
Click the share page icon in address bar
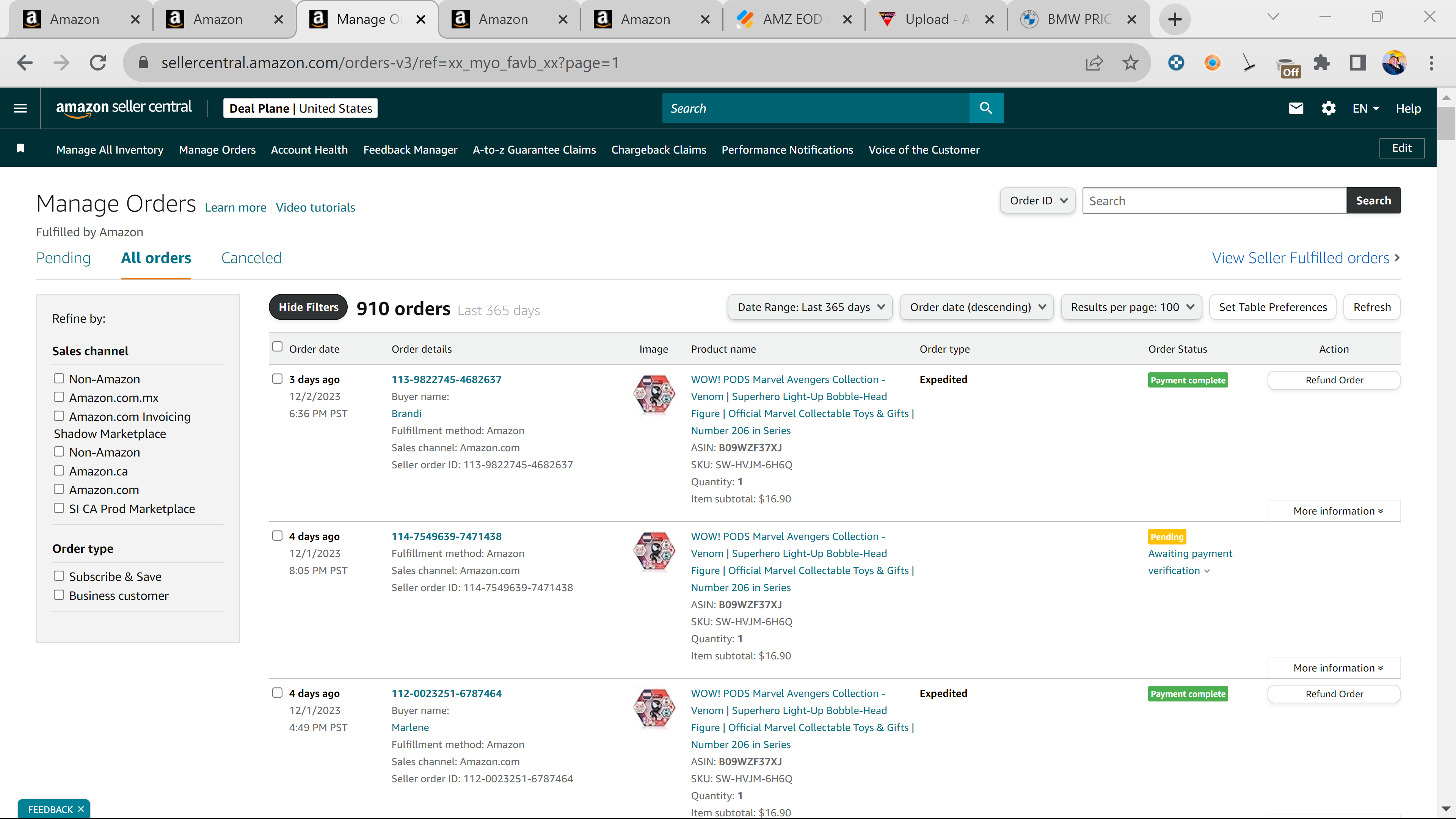click(1094, 63)
